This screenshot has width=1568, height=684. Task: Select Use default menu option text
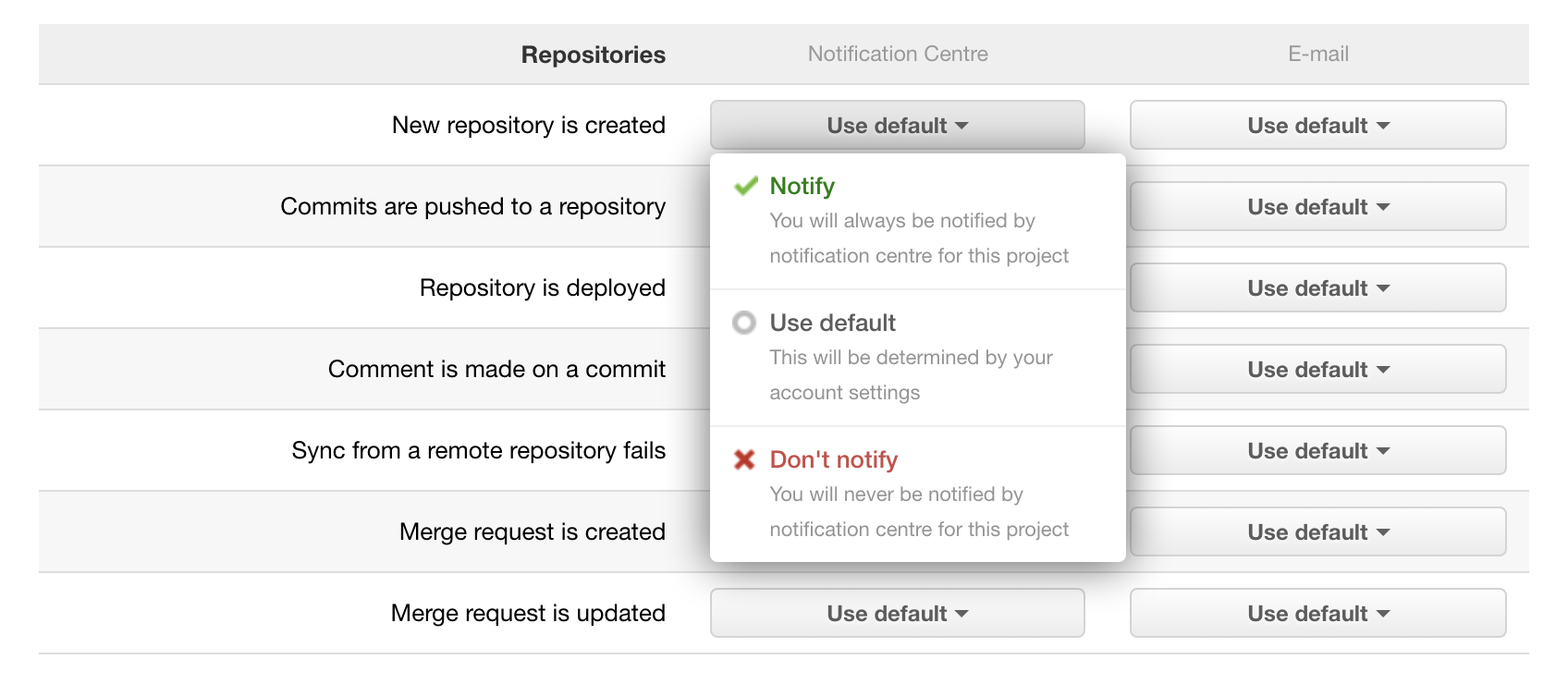pyautogui.click(x=832, y=324)
